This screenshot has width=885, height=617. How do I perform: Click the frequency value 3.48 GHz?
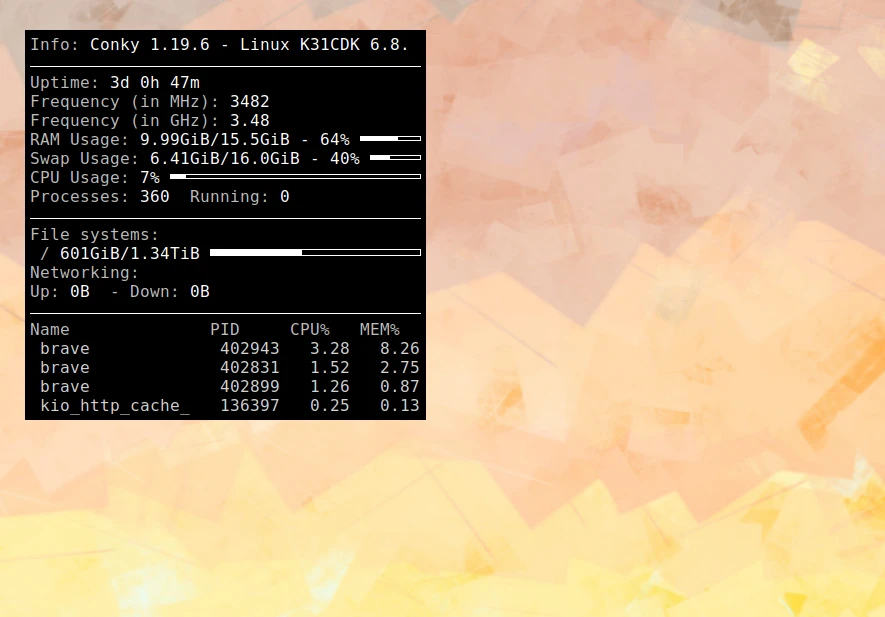(249, 121)
